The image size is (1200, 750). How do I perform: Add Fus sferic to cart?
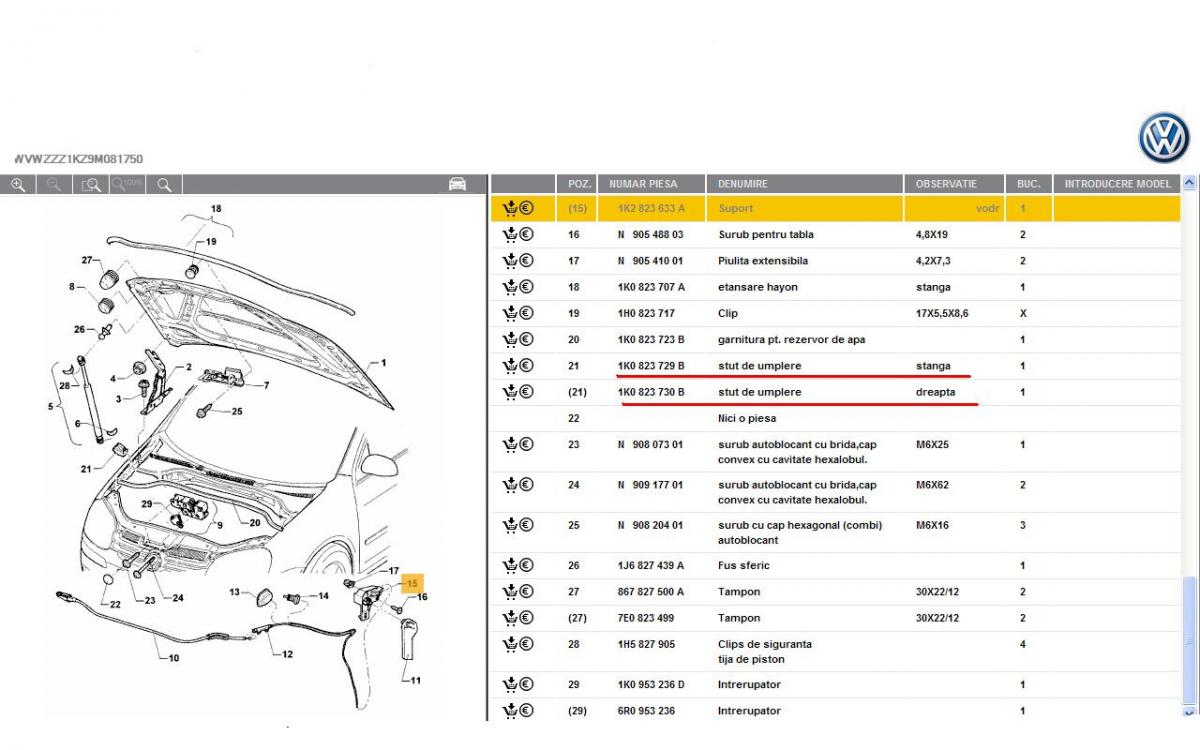click(x=509, y=565)
